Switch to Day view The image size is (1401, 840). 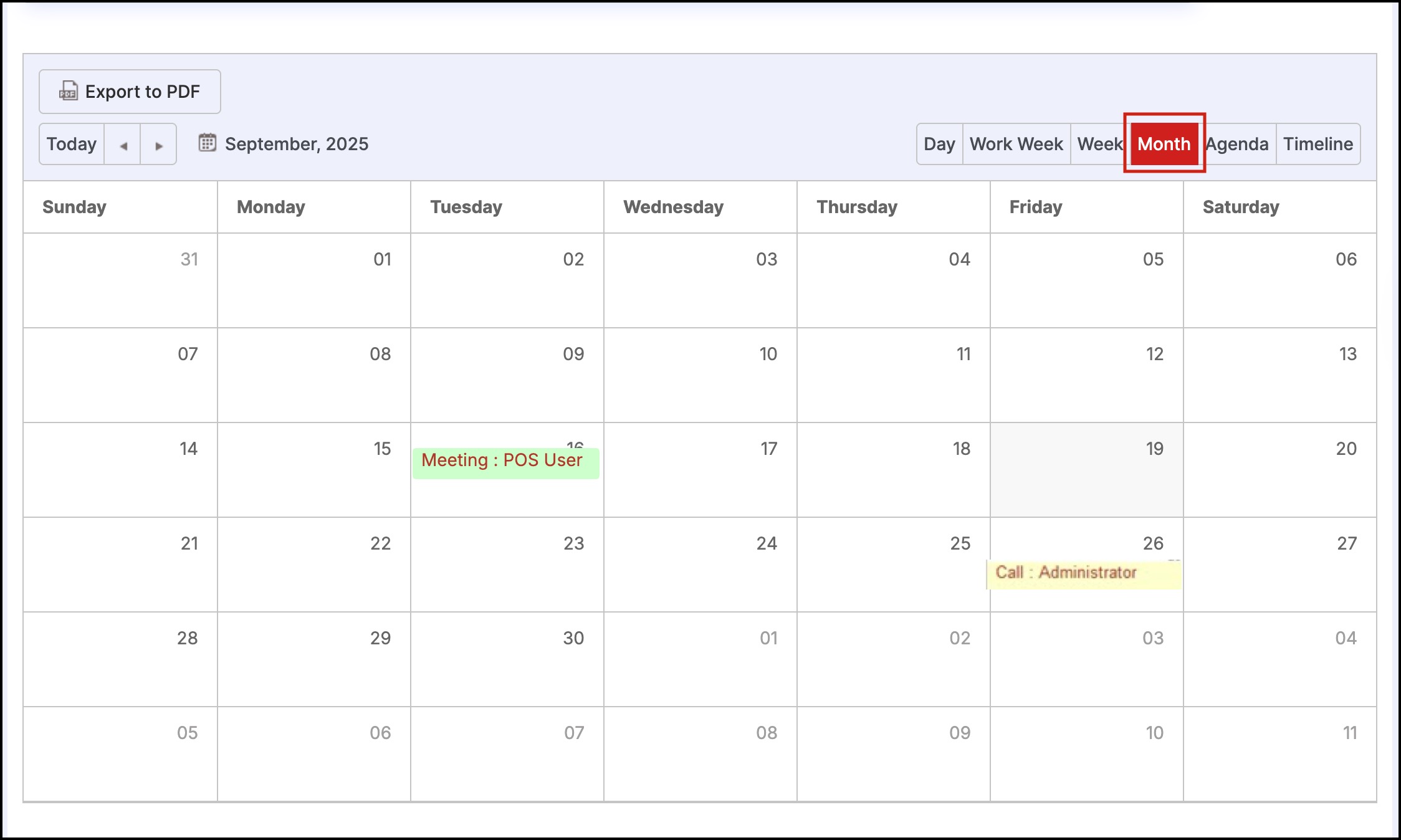tap(939, 144)
